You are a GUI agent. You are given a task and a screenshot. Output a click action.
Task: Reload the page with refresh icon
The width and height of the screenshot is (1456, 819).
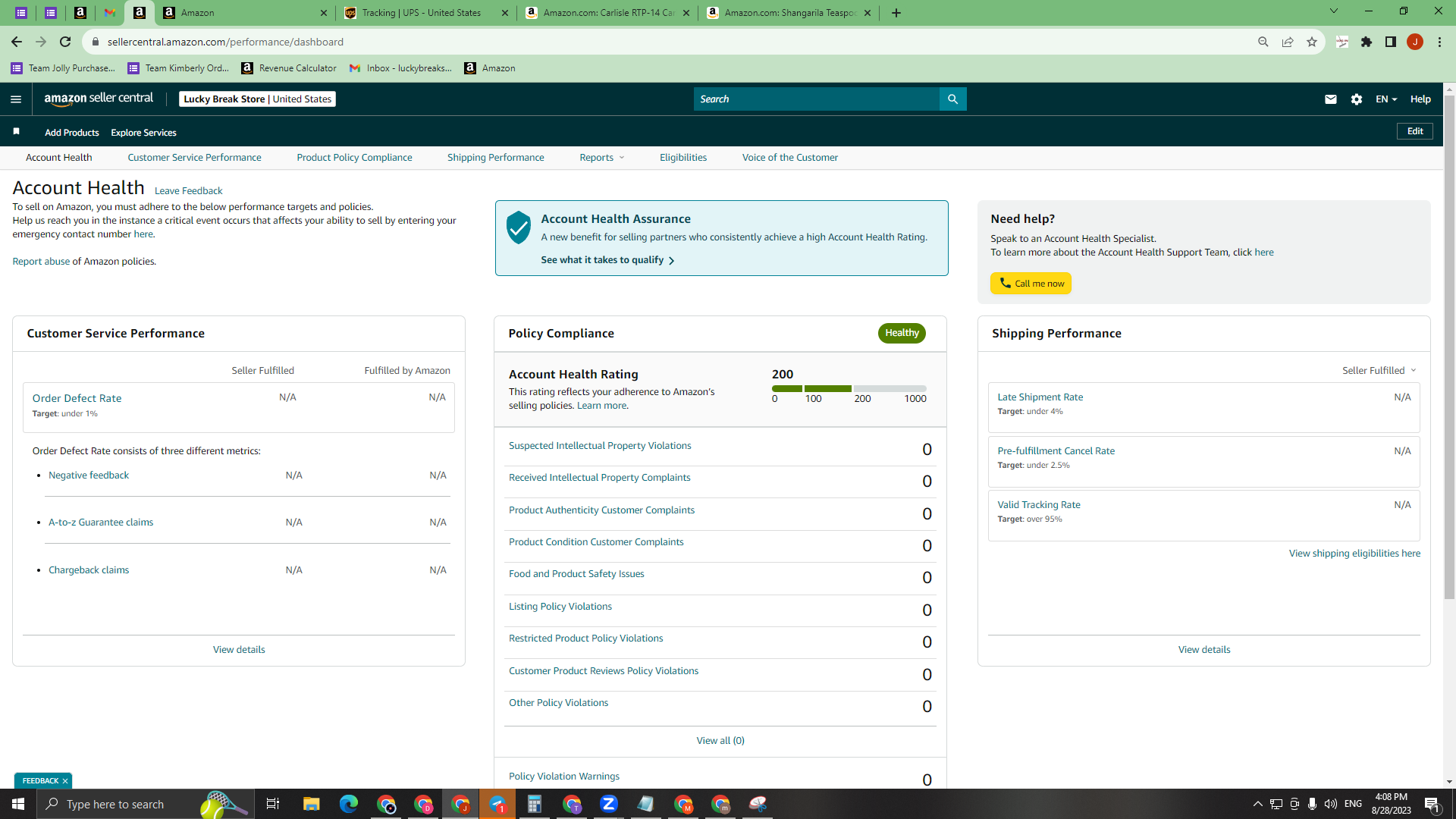[x=65, y=42]
